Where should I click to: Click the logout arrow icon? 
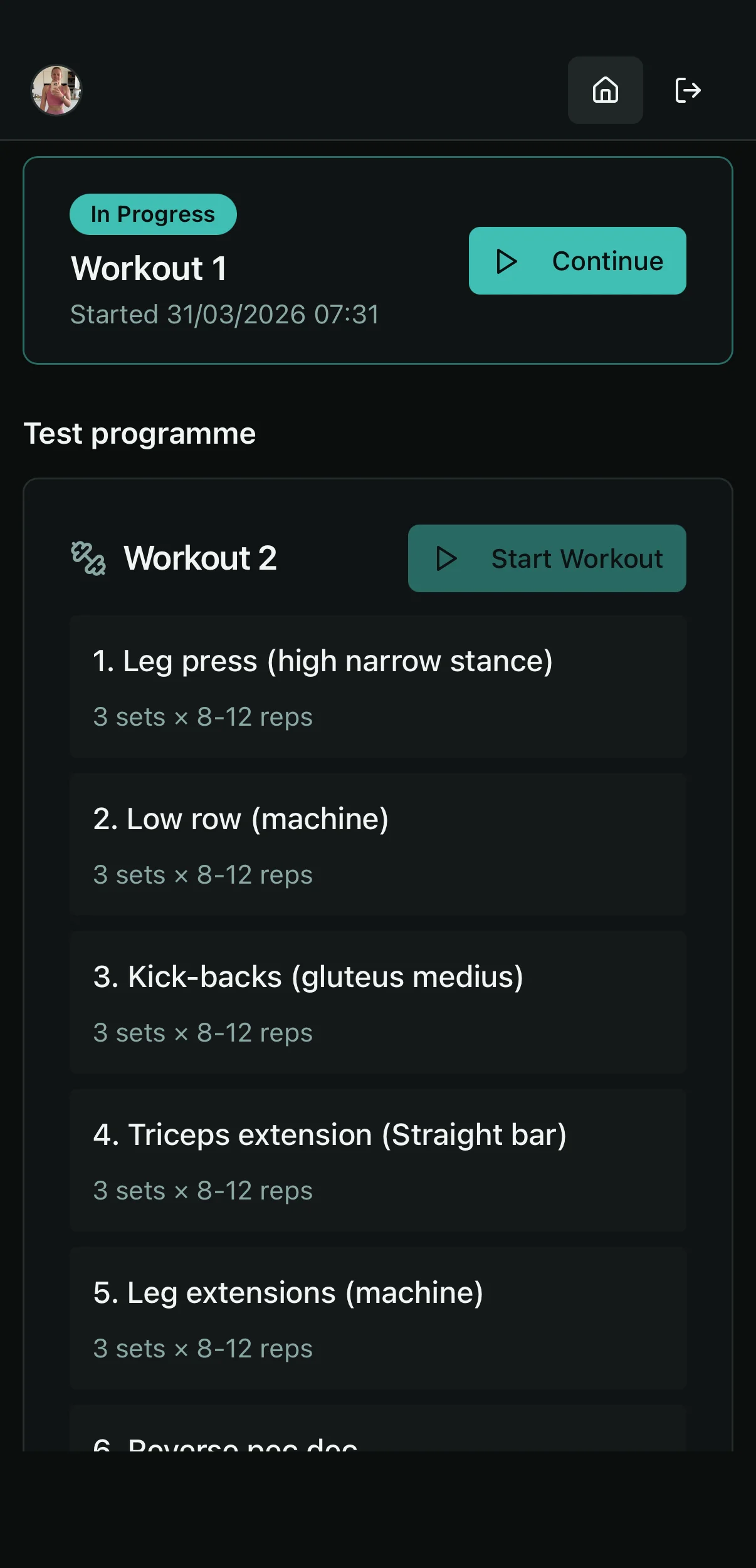(x=688, y=90)
